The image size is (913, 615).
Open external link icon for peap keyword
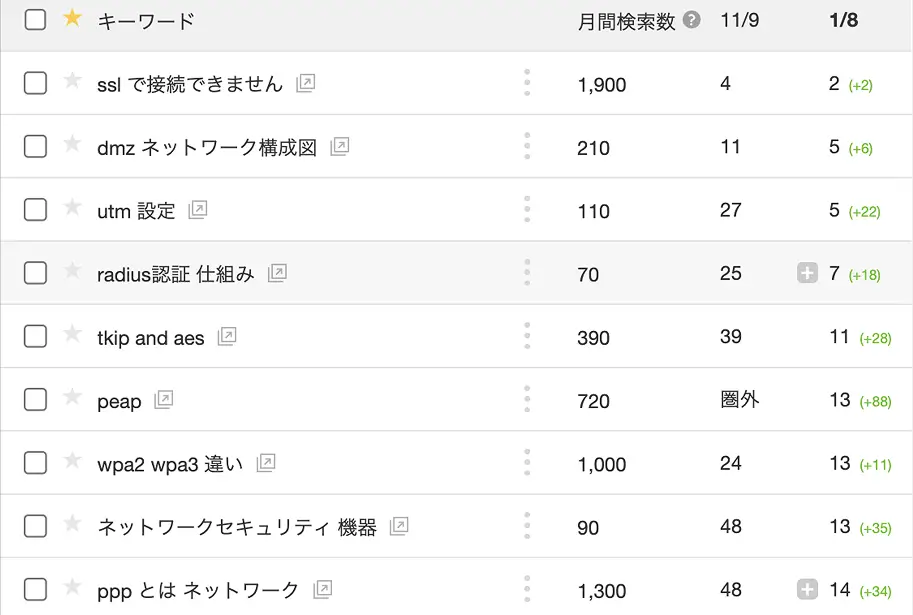pos(164,400)
